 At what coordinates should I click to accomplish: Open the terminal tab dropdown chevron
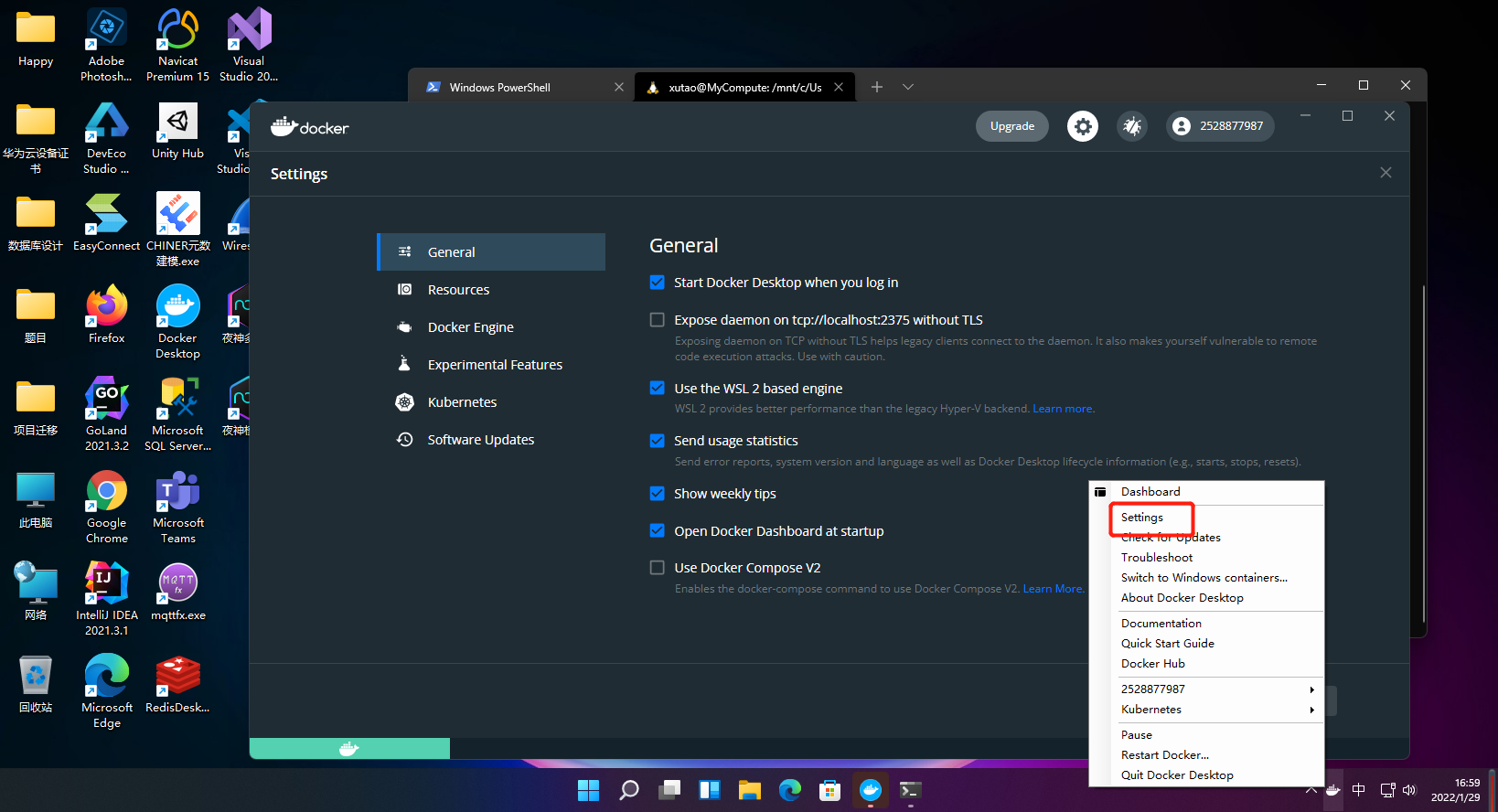908,87
